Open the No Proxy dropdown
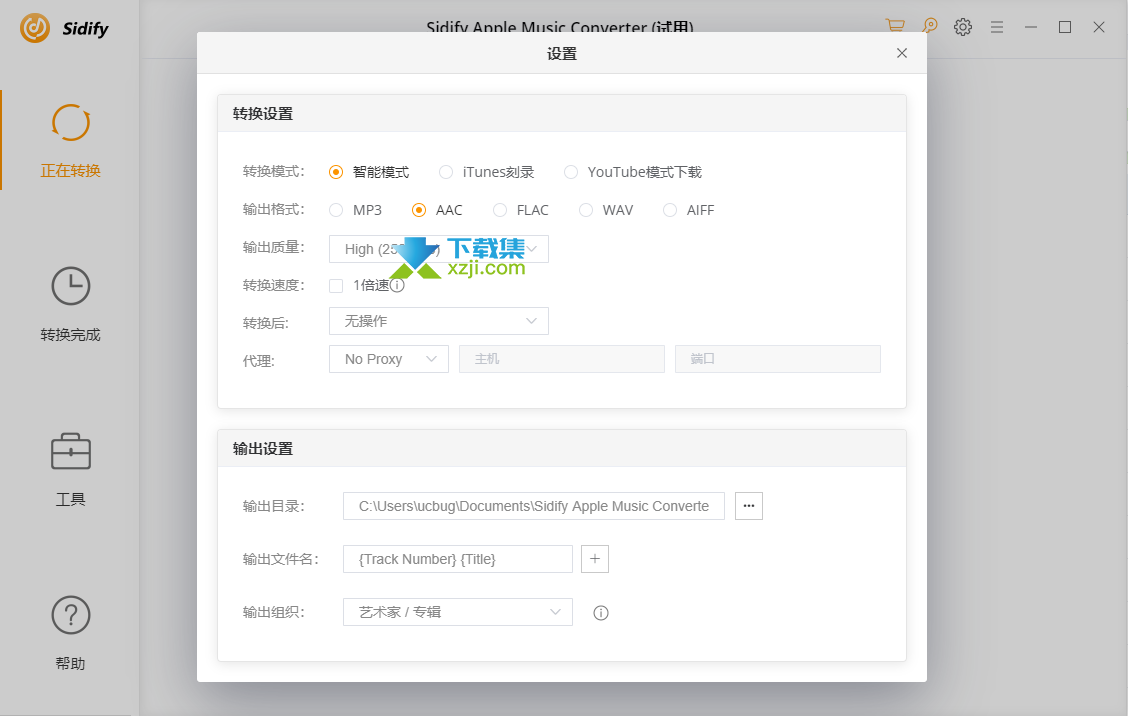Image resolution: width=1128 pixels, height=716 pixels. [x=388, y=359]
